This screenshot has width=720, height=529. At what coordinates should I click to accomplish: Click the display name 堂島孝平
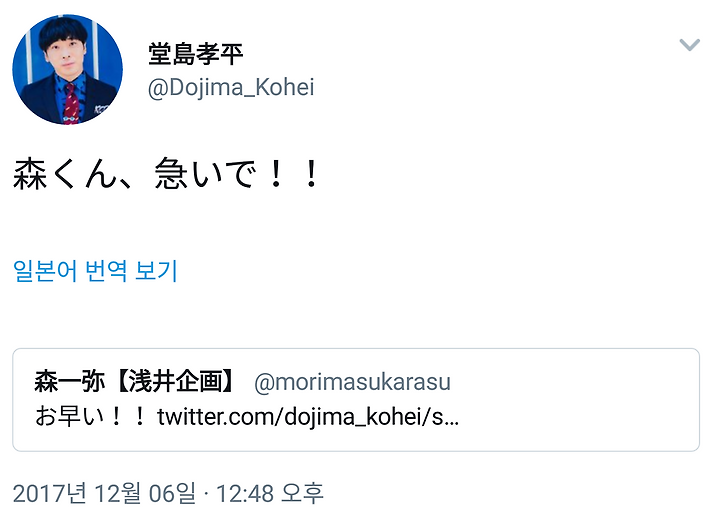tap(196, 54)
